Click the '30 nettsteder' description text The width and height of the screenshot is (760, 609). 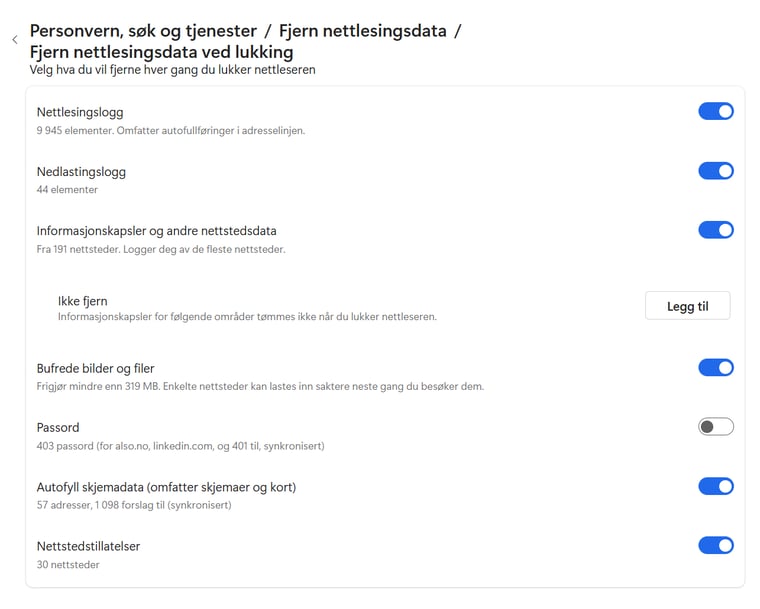tap(68, 564)
